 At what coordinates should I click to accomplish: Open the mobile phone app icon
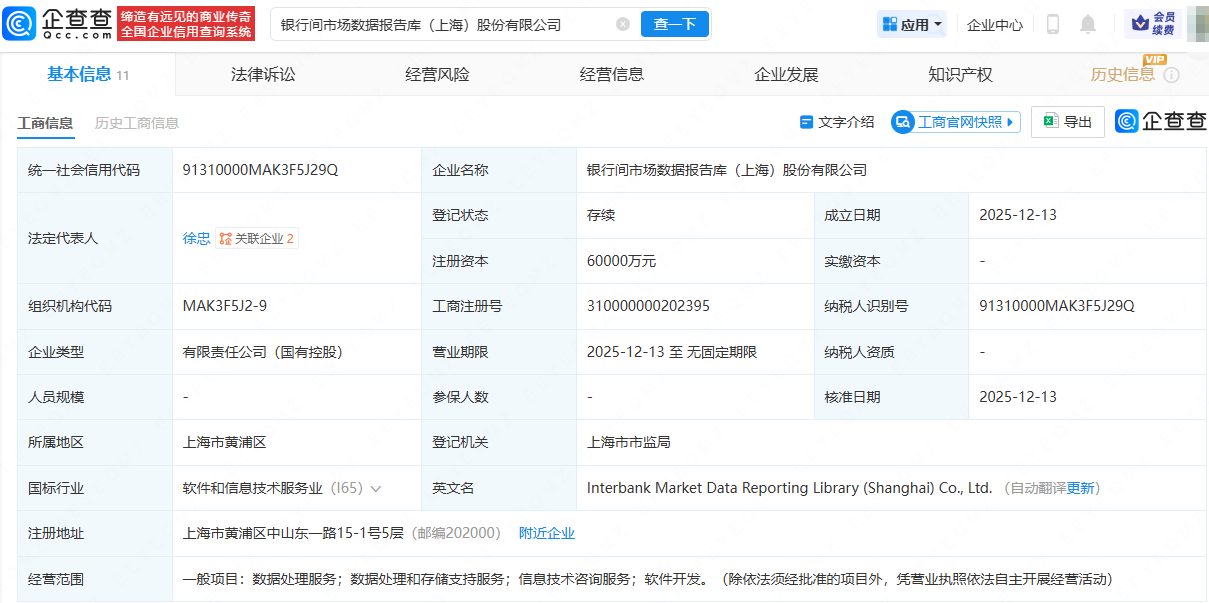(x=1052, y=24)
